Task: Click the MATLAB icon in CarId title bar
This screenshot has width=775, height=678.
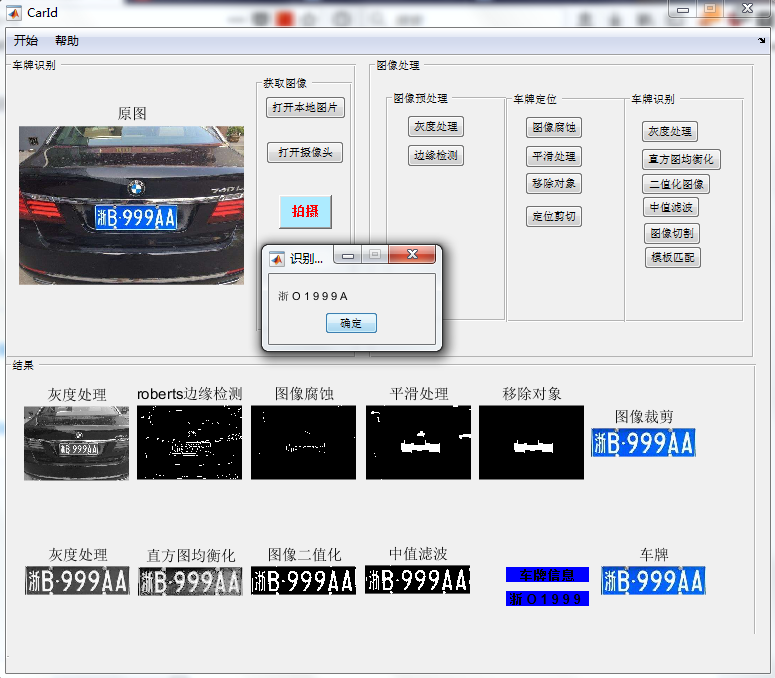Action: (14, 13)
